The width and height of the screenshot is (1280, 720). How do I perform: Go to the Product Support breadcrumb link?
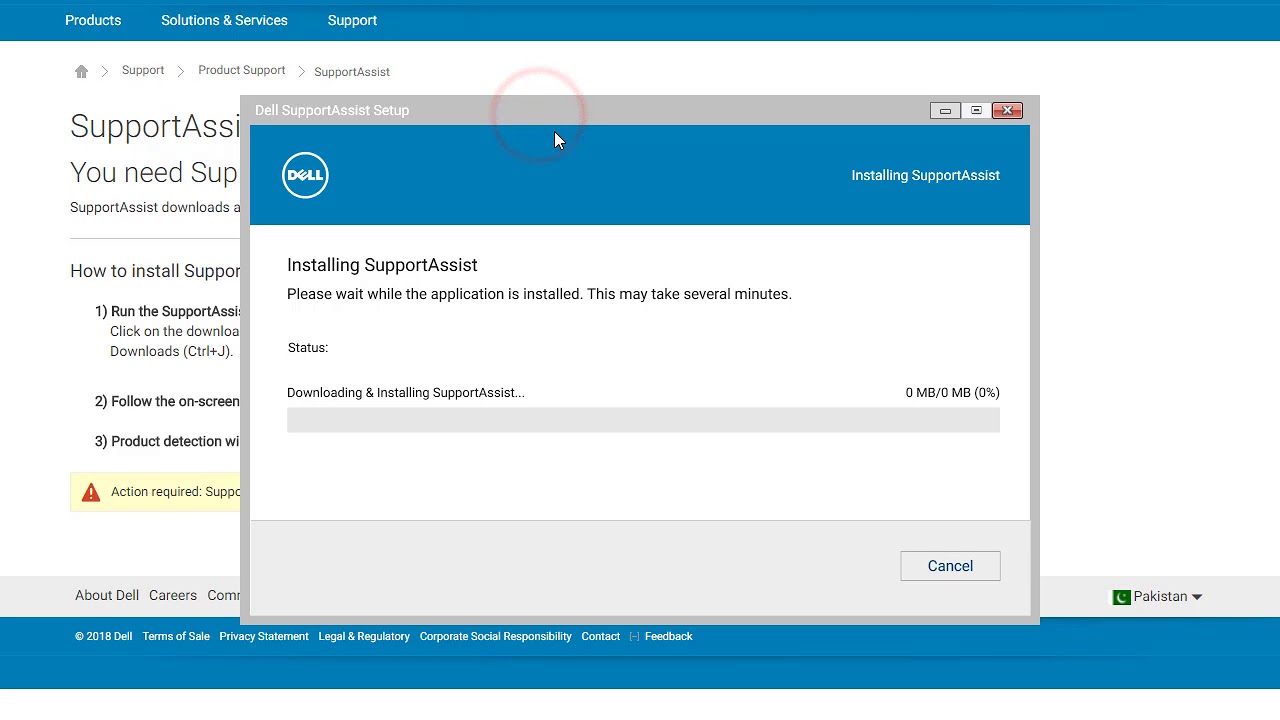coord(241,70)
